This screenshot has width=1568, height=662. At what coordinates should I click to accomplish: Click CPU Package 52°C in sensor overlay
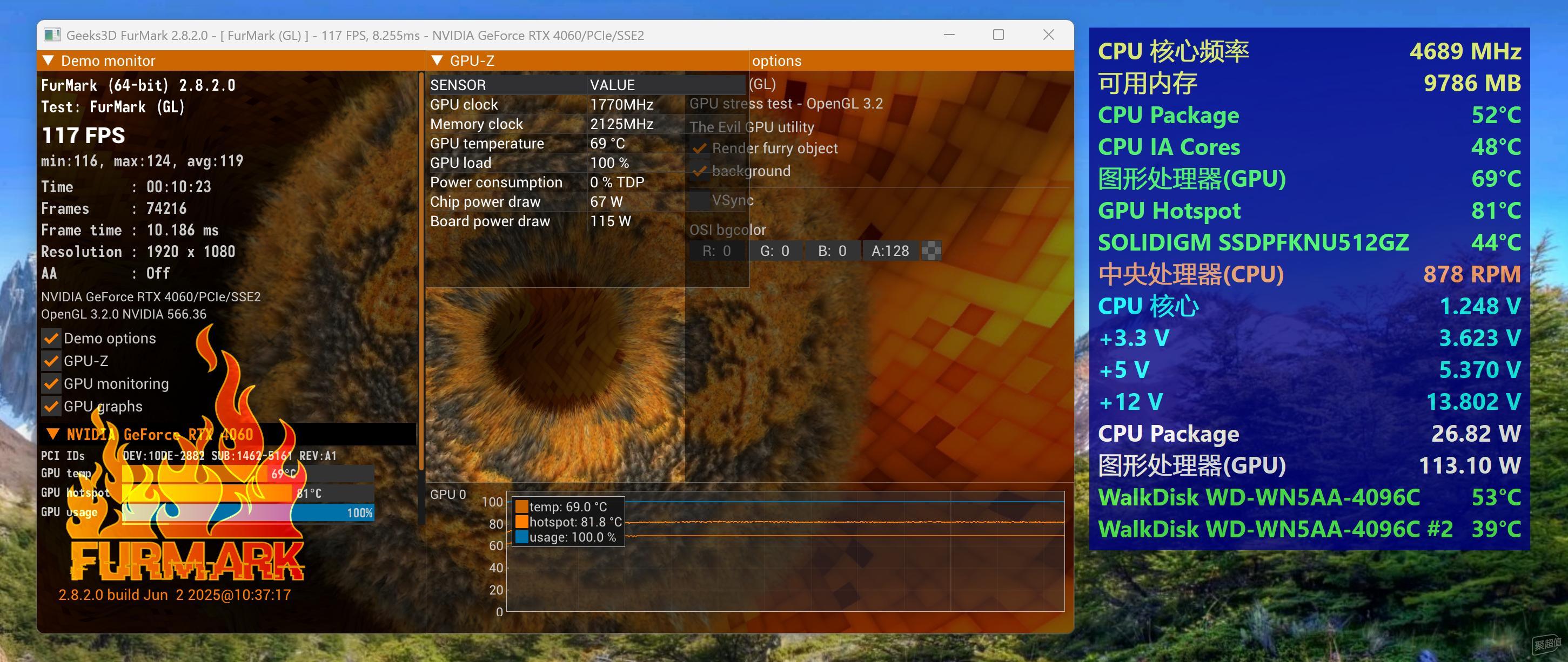coord(1309,115)
